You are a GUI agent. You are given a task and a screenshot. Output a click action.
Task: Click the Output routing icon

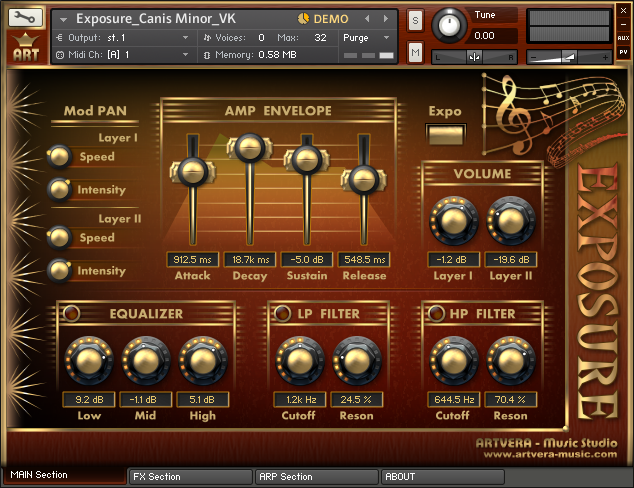[60, 38]
